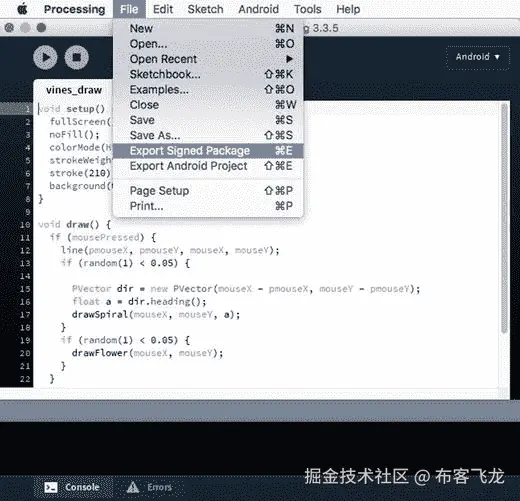This screenshot has height=501, width=520.
Task: Open the Android menu in the menu bar
Action: click(x=258, y=9)
